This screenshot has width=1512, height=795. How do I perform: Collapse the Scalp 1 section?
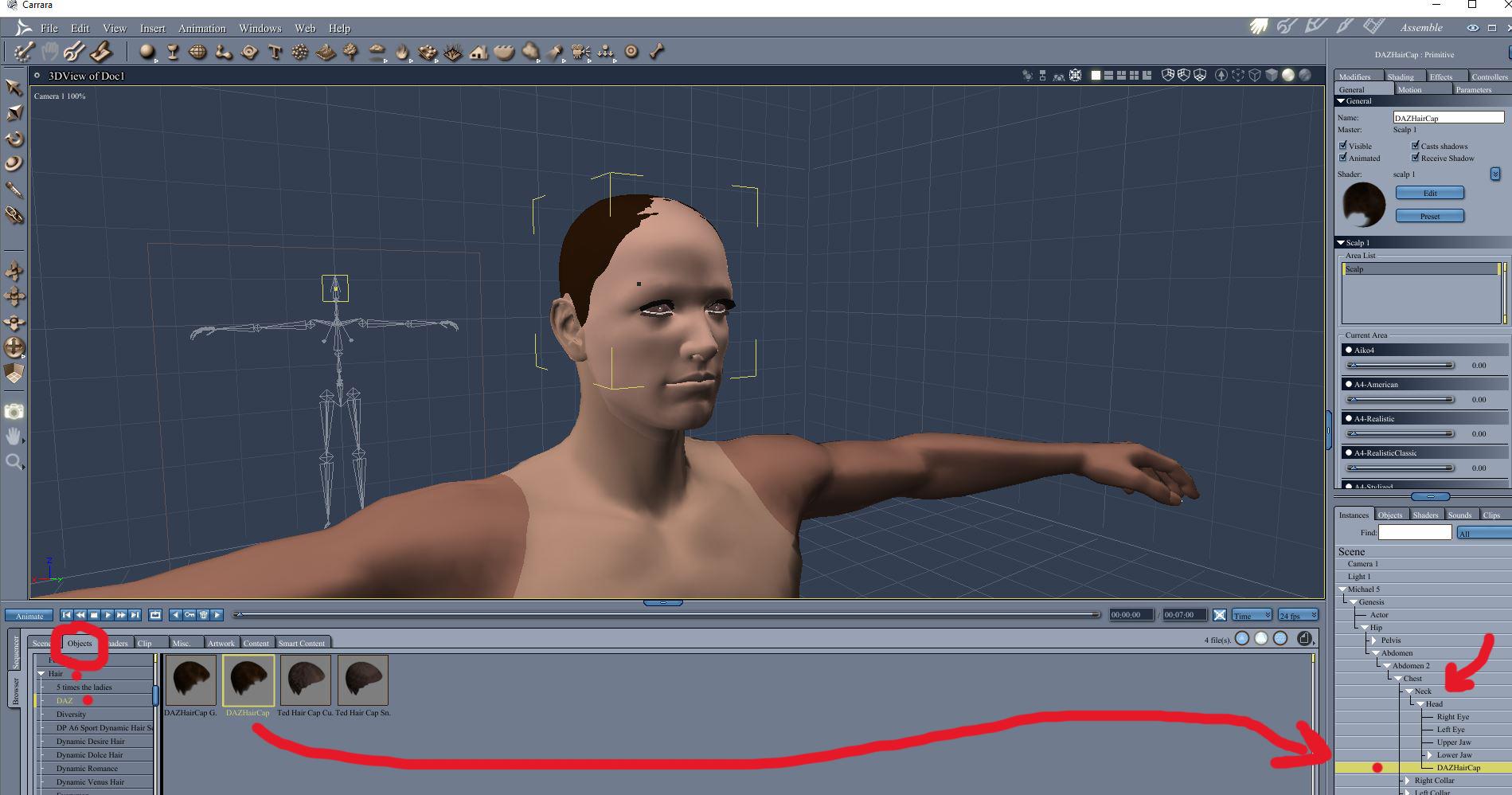[x=1341, y=243]
